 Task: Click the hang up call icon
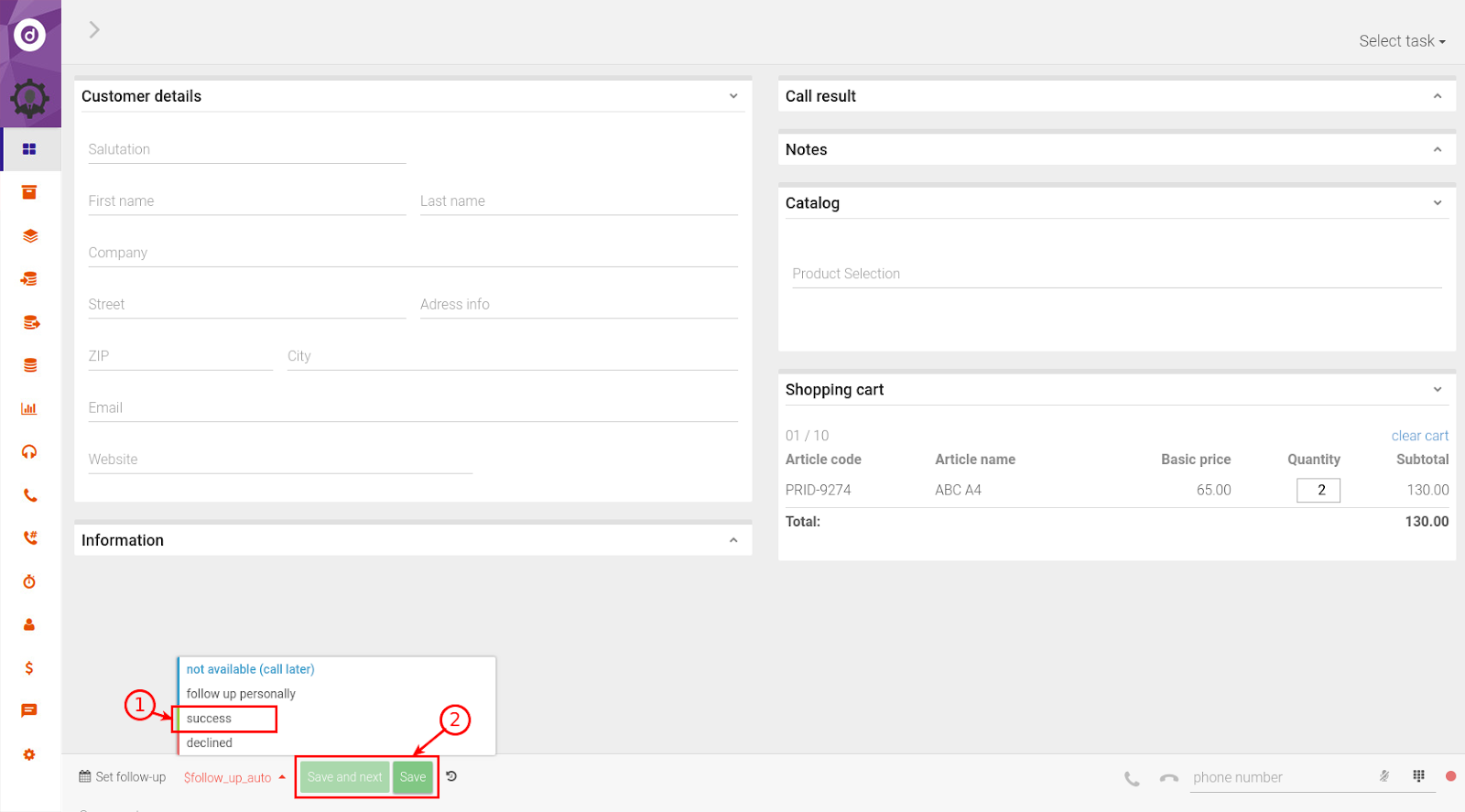pyautogui.click(x=1168, y=778)
